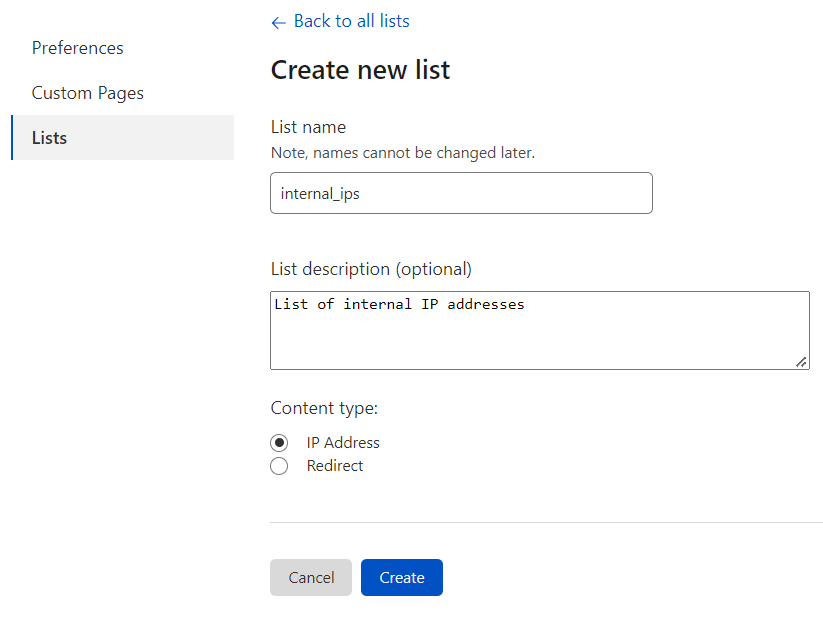Click the "List name" label
This screenshot has width=823, height=617.
(x=307, y=127)
